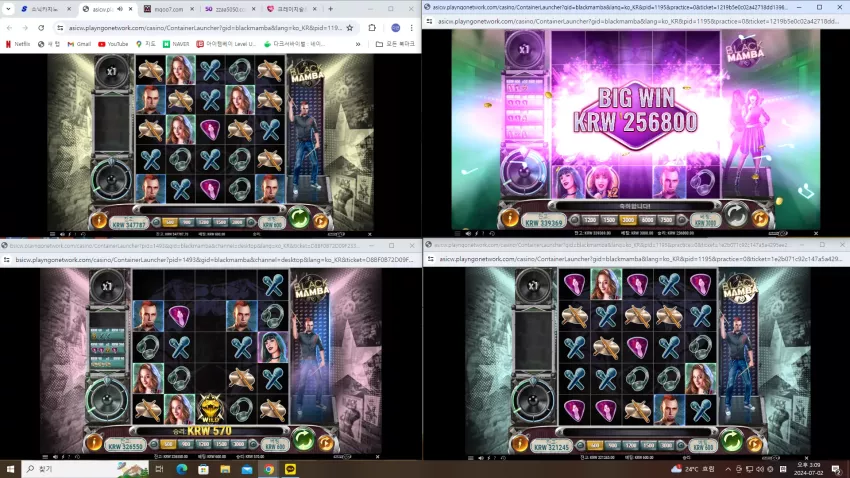Spin the green button in top-left game

(x=299, y=218)
